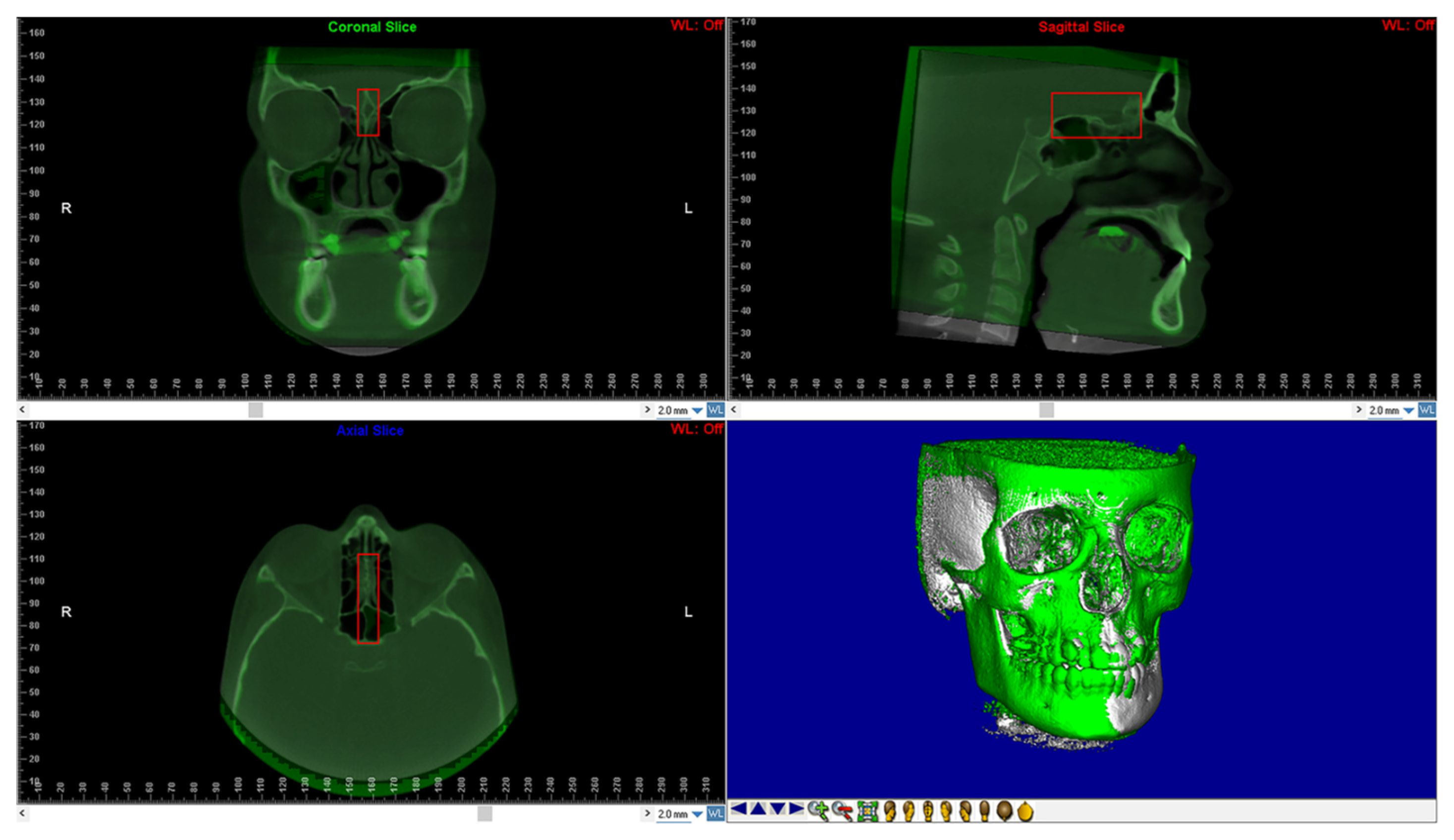Open sagittal slice thickness 2.0 mm dropdown
This screenshot has height=840, width=1454.
[x=1408, y=411]
